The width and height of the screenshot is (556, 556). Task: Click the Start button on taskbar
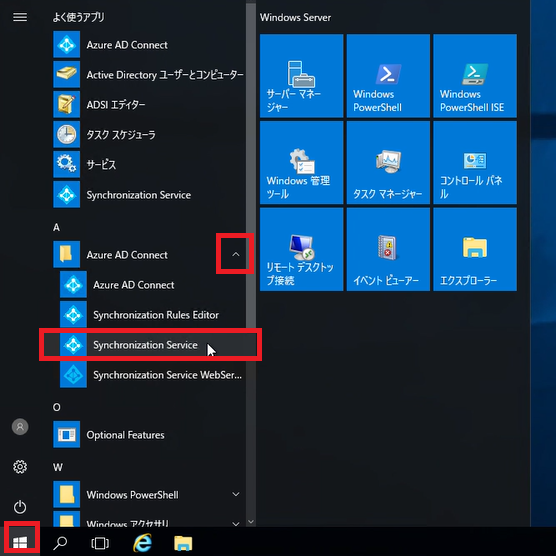click(20, 542)
